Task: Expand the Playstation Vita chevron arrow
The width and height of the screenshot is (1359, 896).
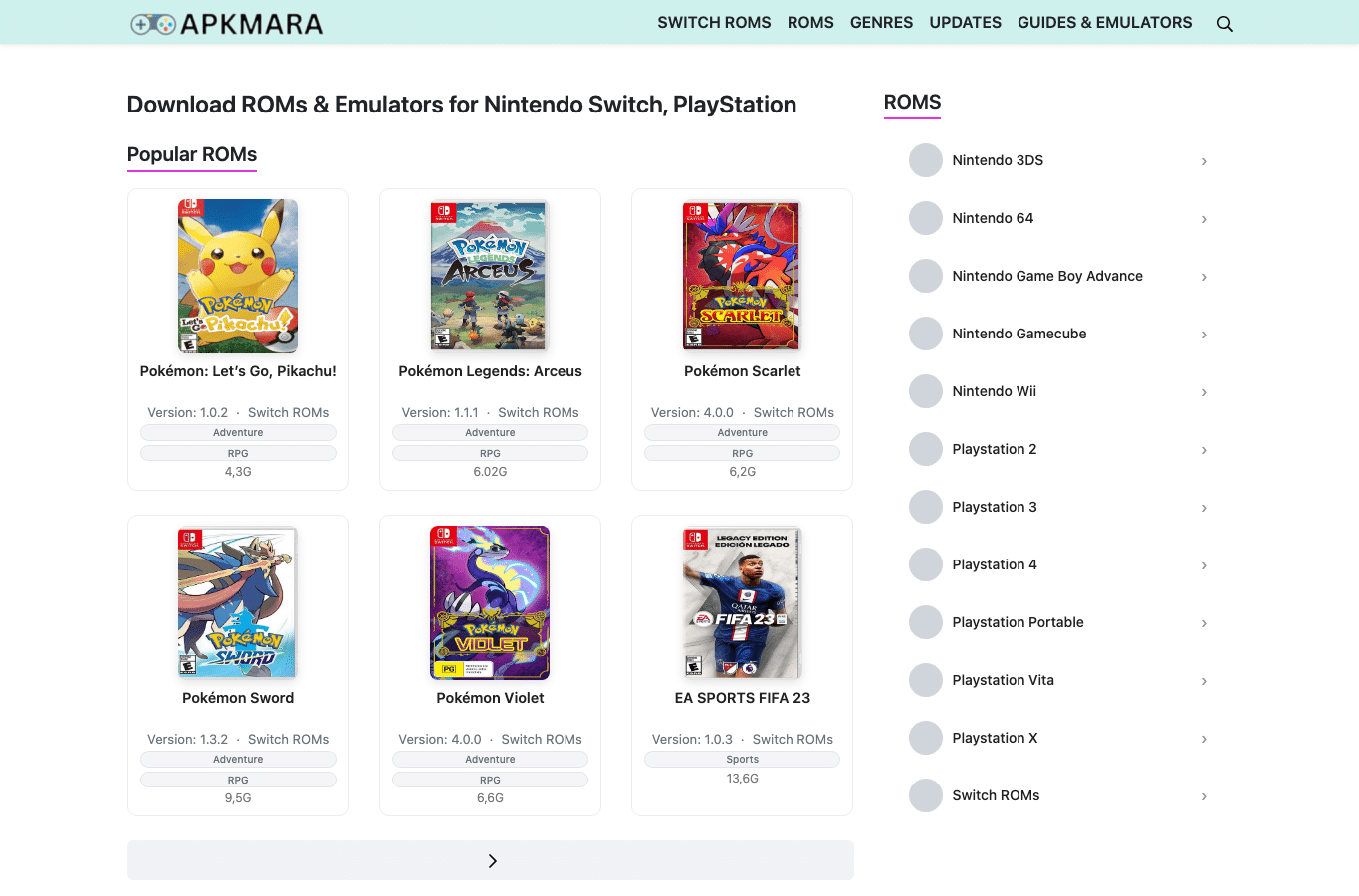Action: (1204, 681)
